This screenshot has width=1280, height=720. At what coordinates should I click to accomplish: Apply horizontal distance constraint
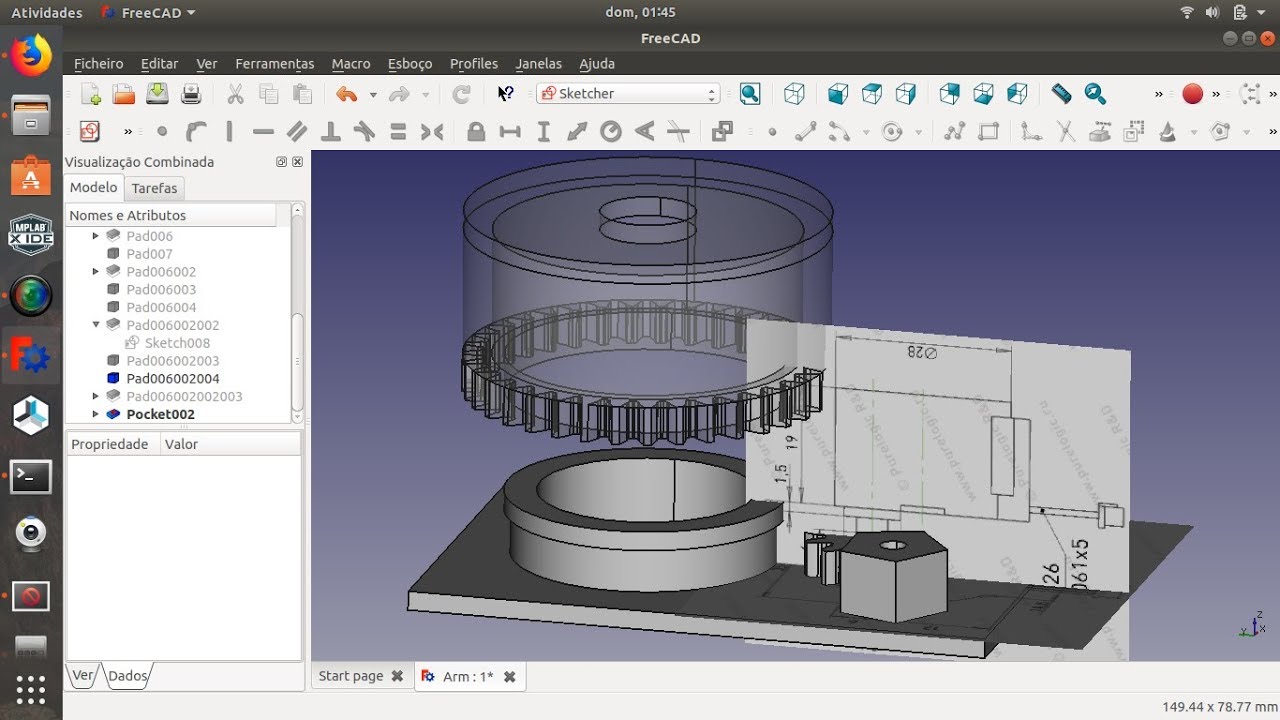click(510, 131)
